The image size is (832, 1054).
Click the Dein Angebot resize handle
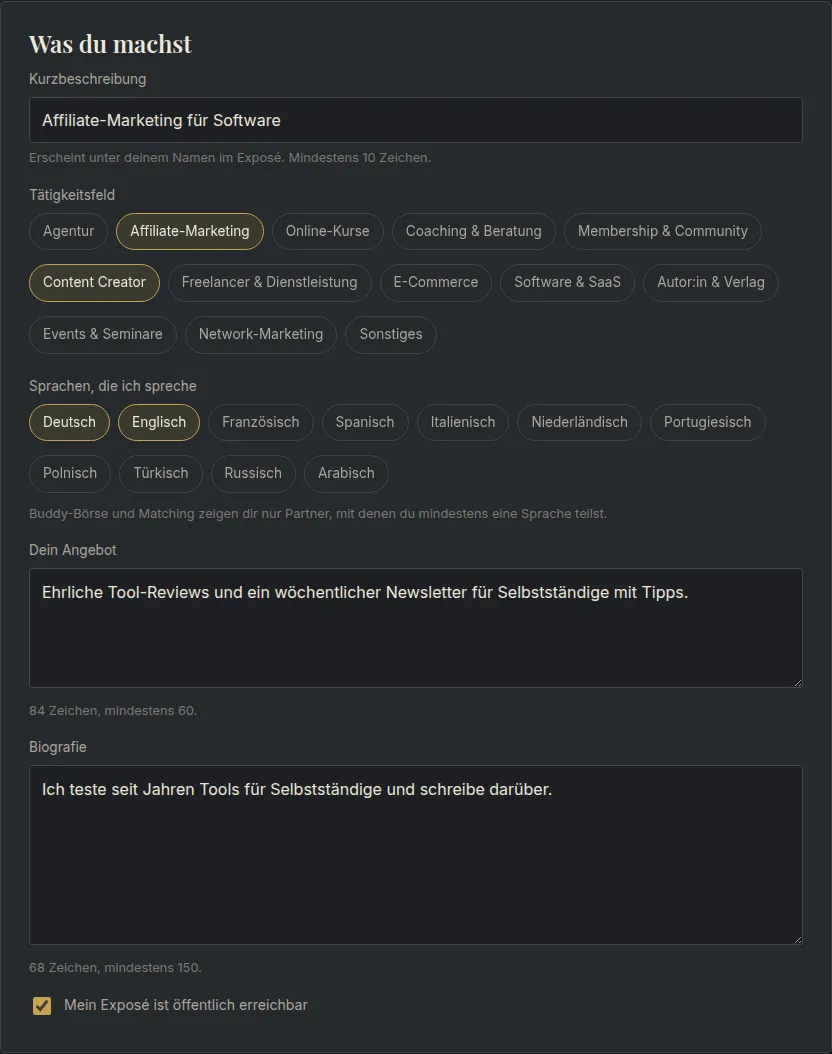[x=797, y=682]
